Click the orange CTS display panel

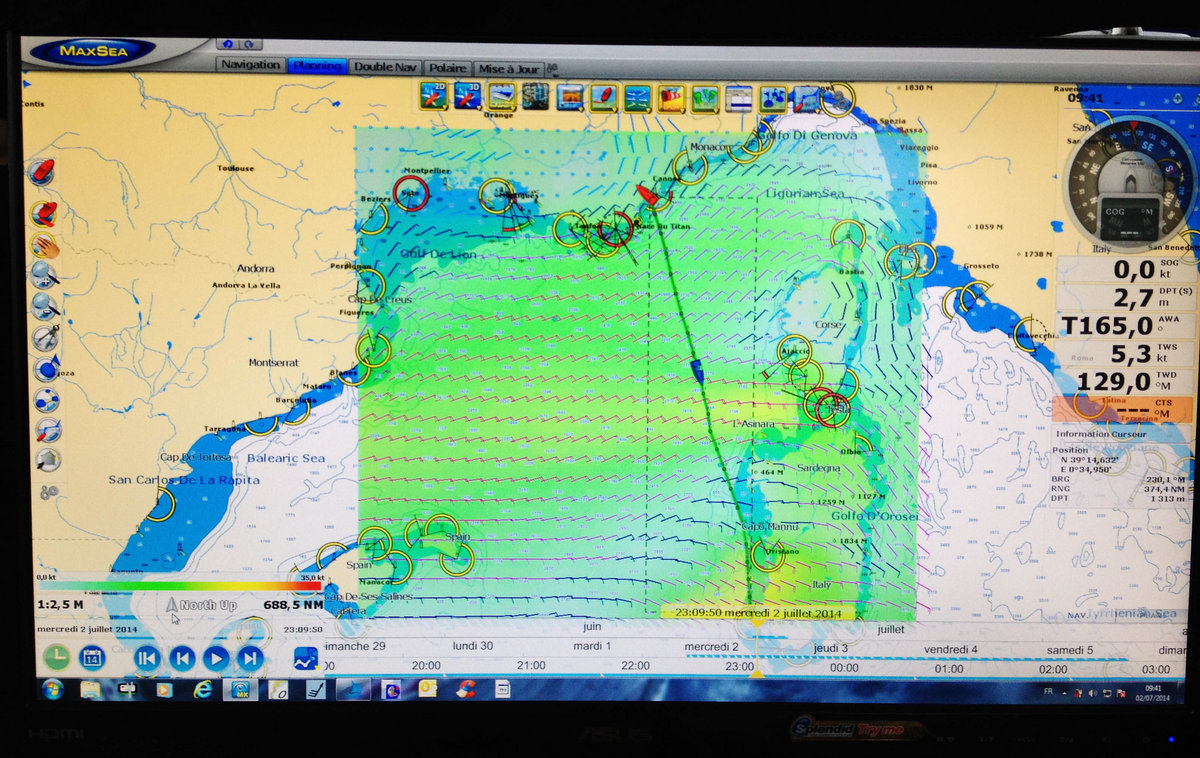tap(1122, 409)
